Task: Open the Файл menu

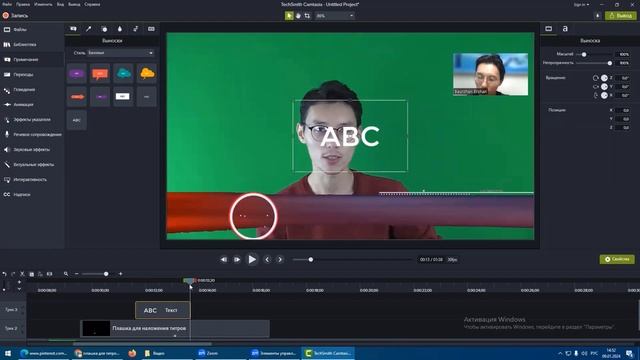Action: (x=7, y=4)
